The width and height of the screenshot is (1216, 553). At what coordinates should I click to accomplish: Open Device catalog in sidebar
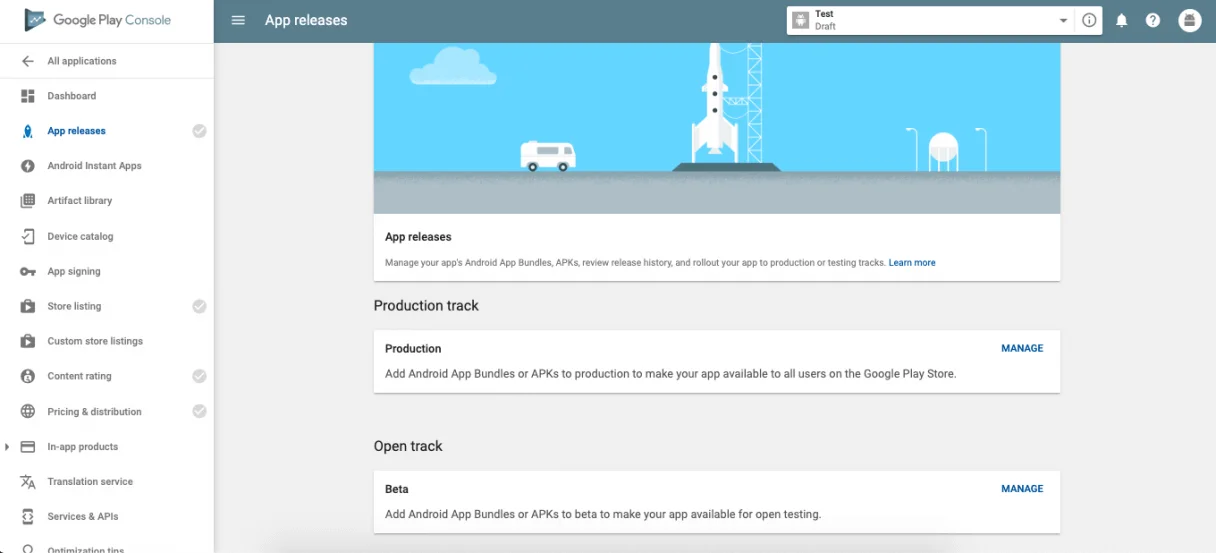tap(81, 236)
